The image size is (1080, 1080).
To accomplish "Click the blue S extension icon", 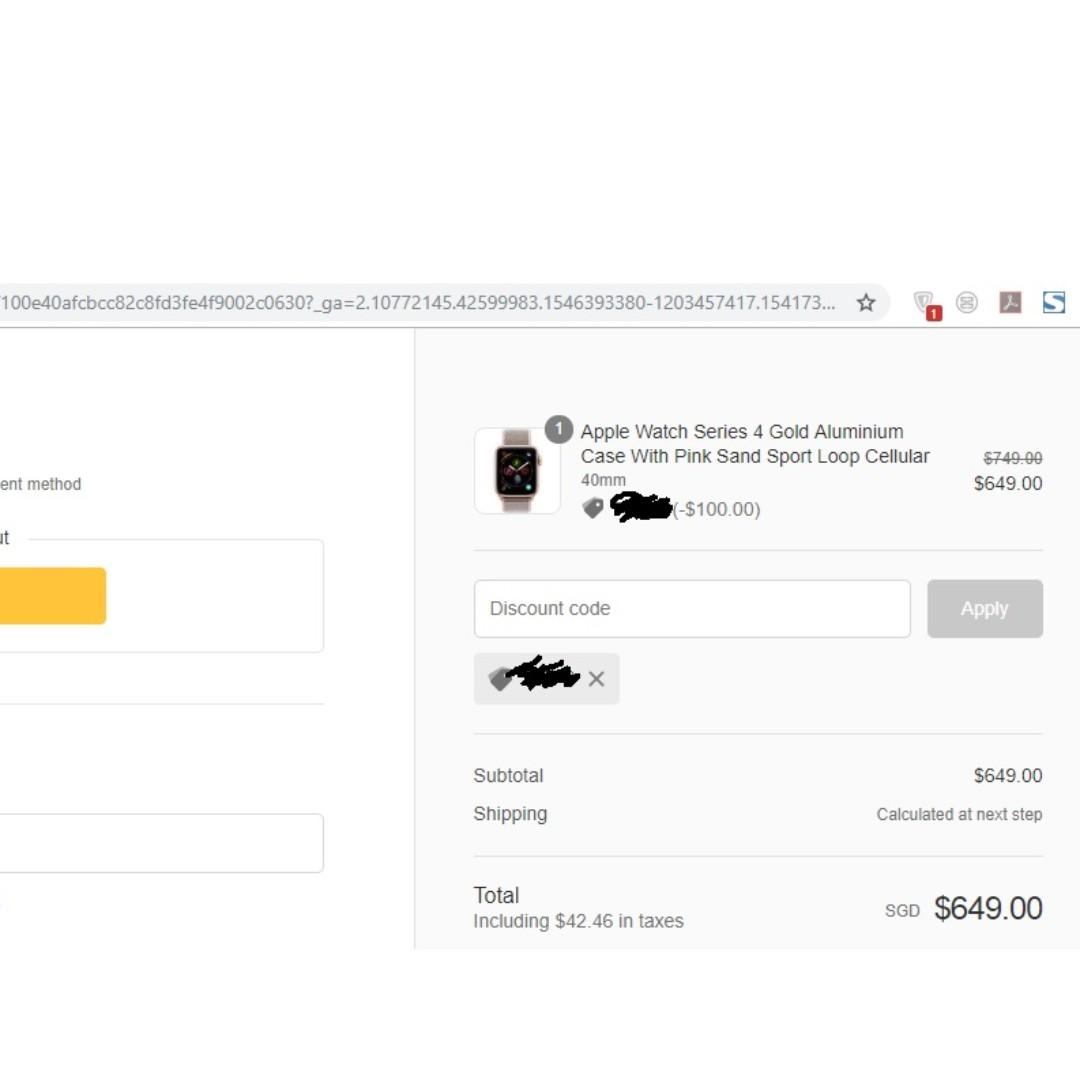I will coord(1054,303).
